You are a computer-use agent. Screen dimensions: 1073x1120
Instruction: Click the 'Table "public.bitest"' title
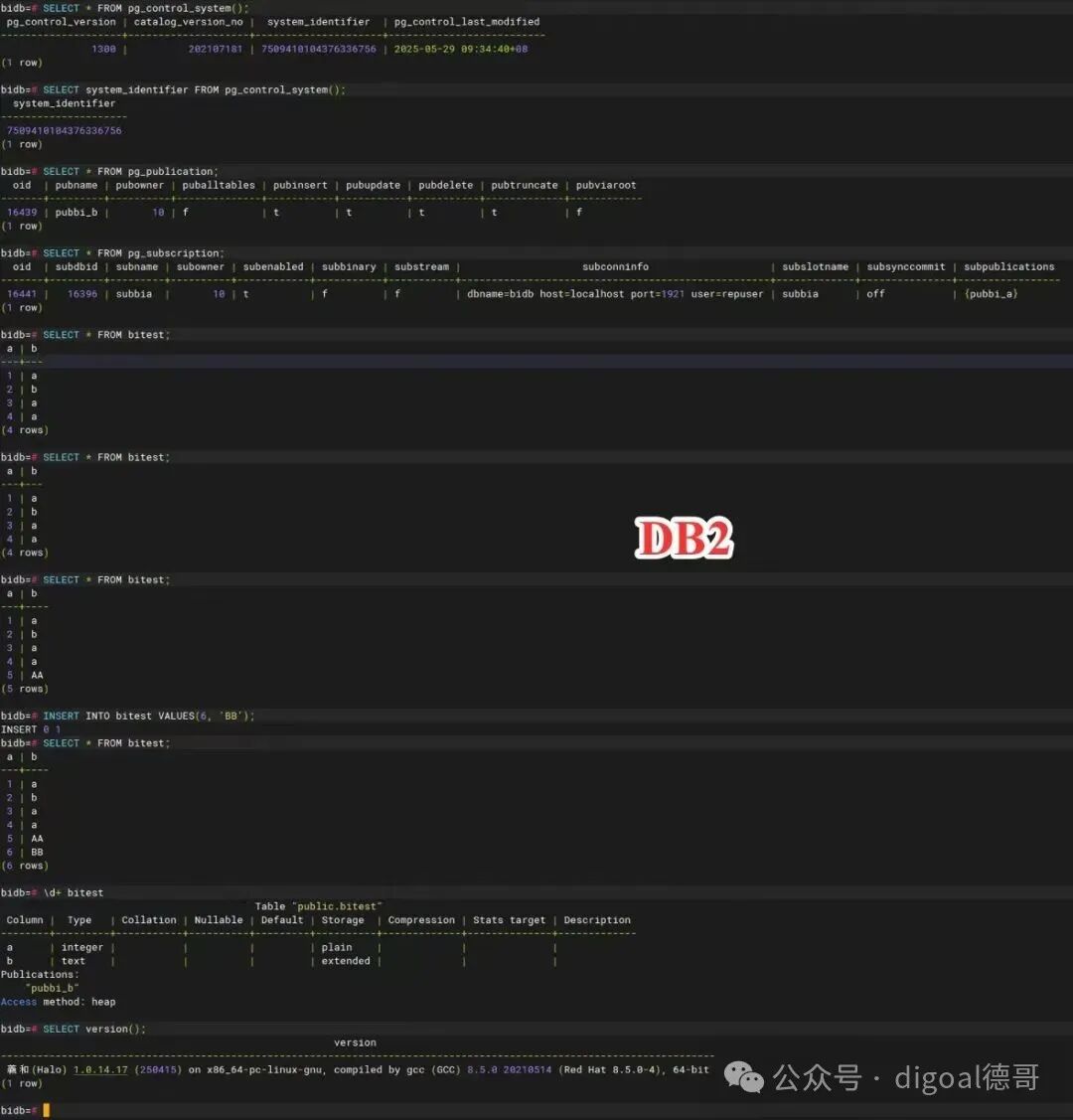tap(318, 906)
